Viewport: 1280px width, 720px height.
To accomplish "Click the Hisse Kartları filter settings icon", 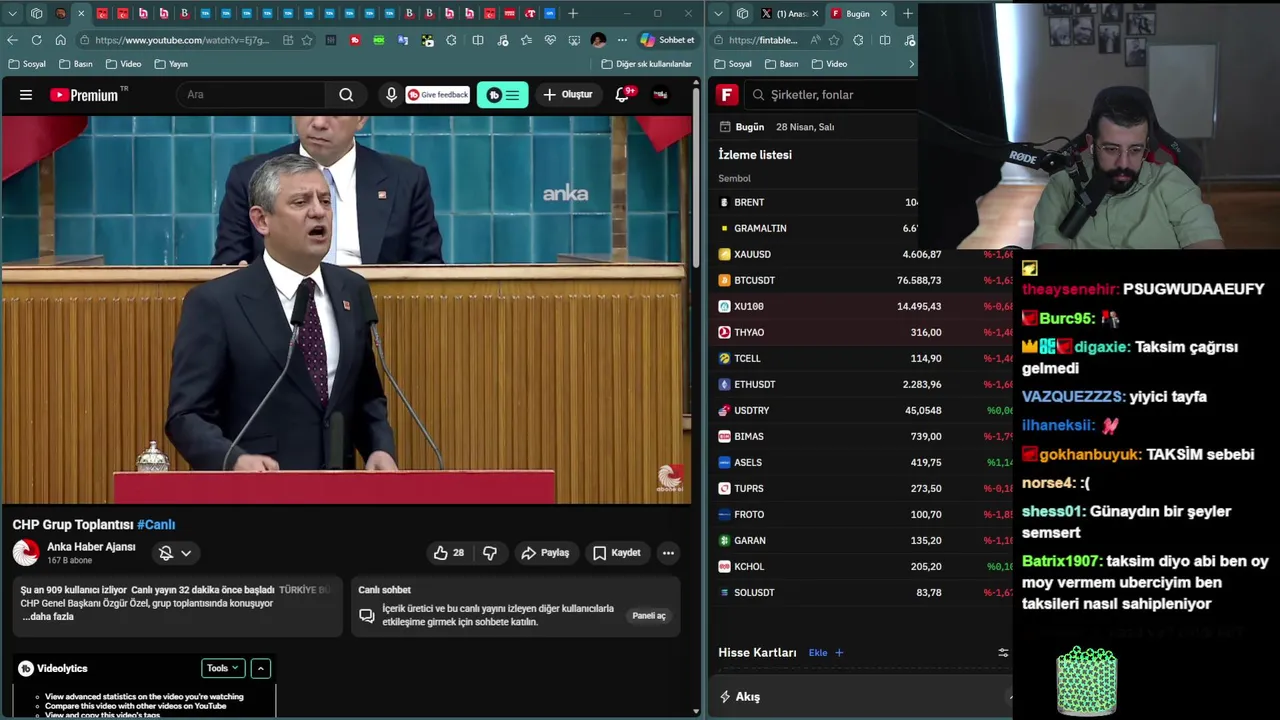I will [x=1003, y=653].
